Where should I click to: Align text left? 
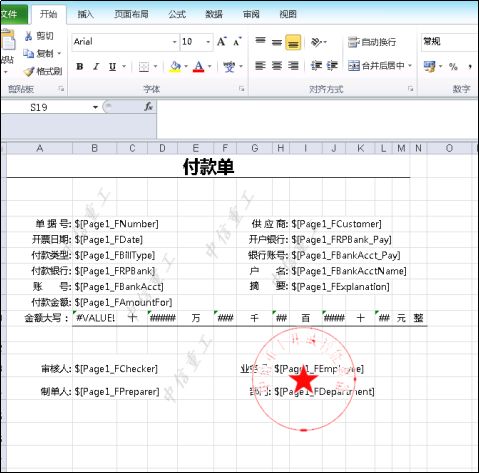point(260,66)
